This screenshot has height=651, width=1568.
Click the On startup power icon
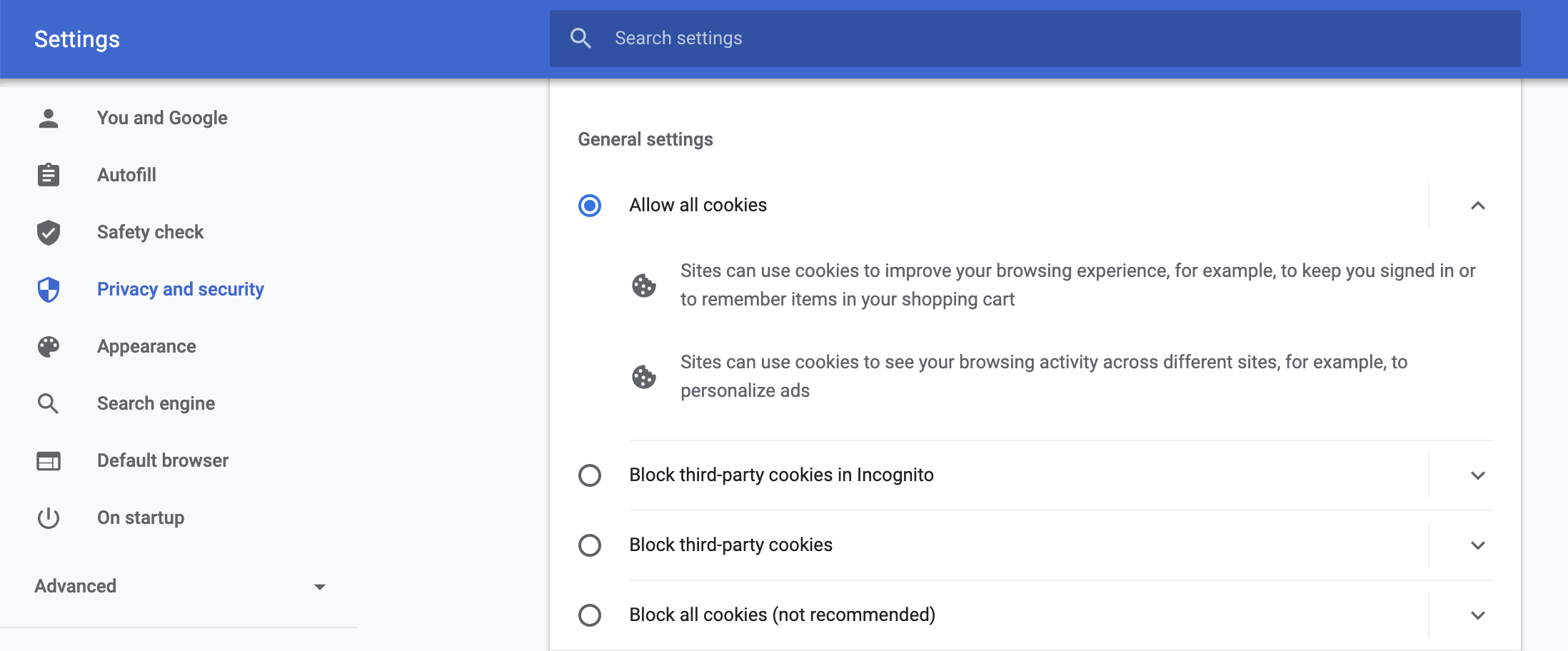49,518
